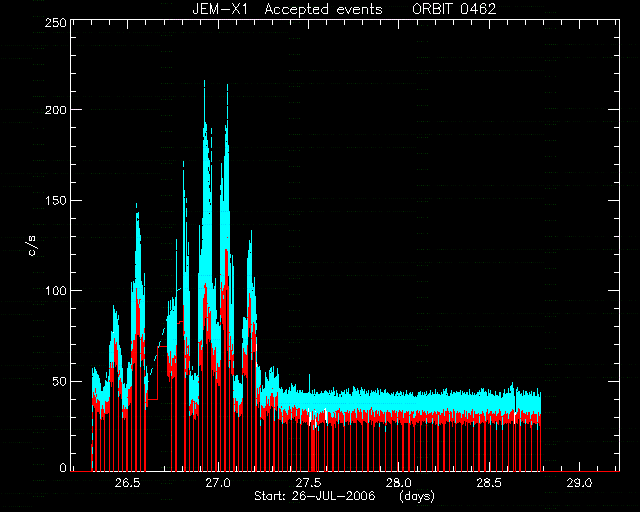Click the 26.5 x-axis tick label

(127, 483)
